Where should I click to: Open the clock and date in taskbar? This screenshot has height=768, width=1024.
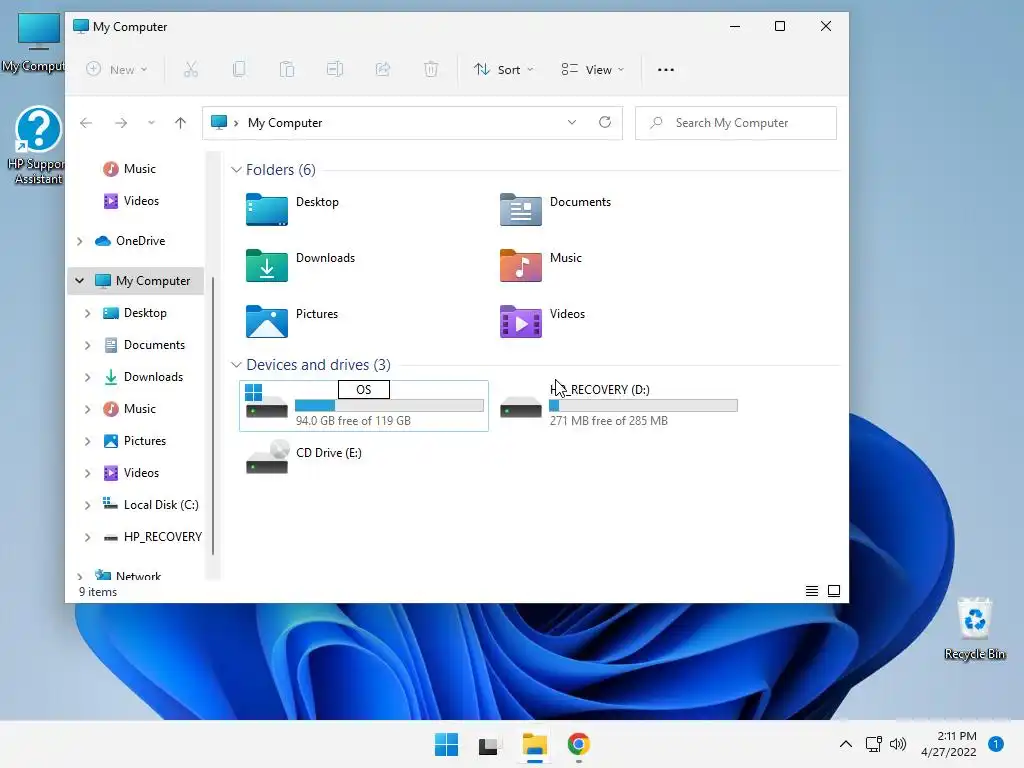[949, 744]
